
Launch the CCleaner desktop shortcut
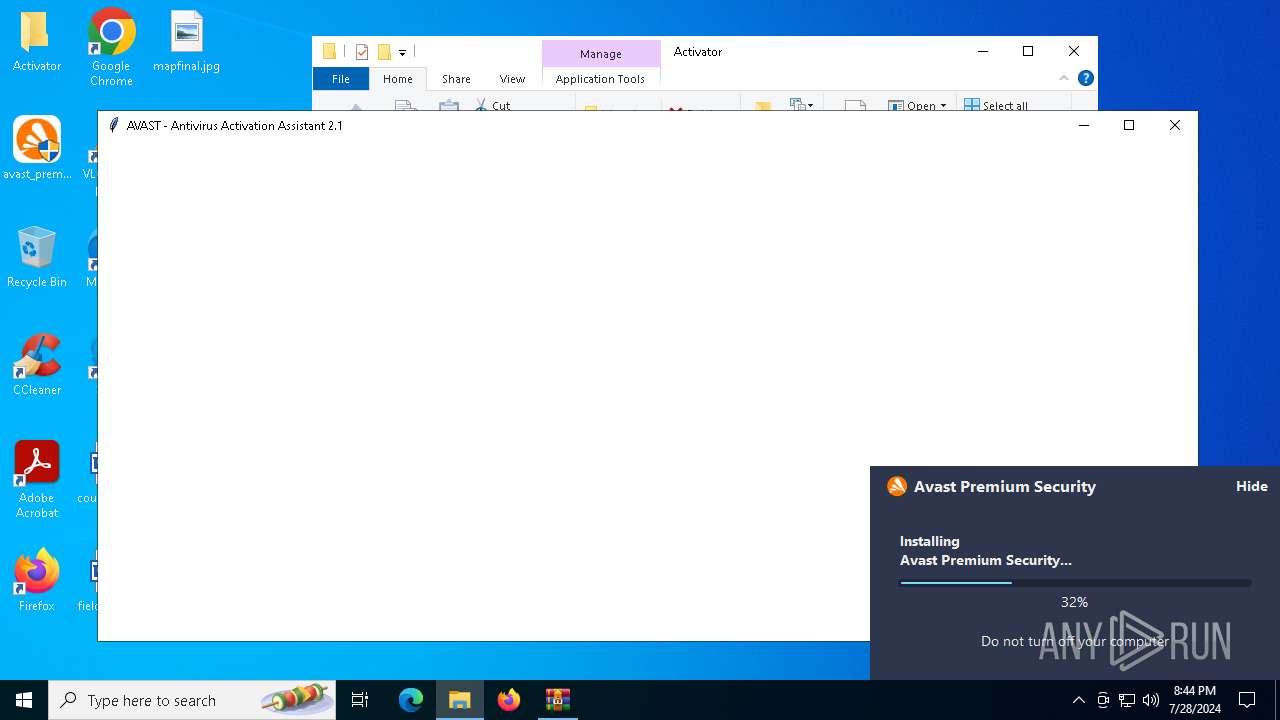tap(37, 365)
